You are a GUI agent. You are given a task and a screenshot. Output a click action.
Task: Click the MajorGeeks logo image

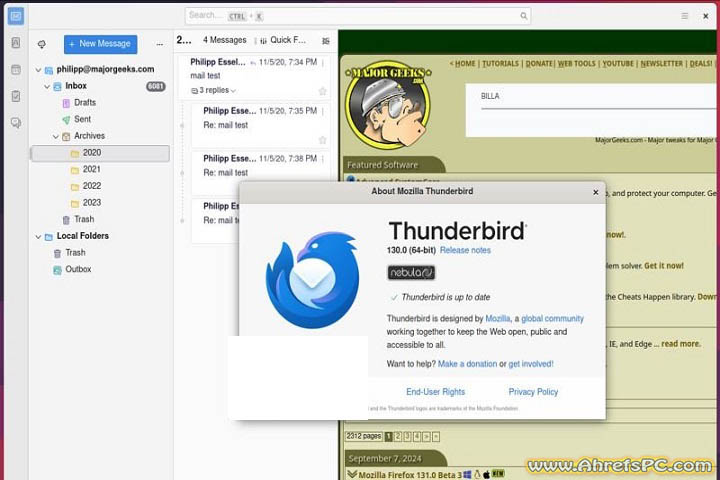click(x=388, y=105)
